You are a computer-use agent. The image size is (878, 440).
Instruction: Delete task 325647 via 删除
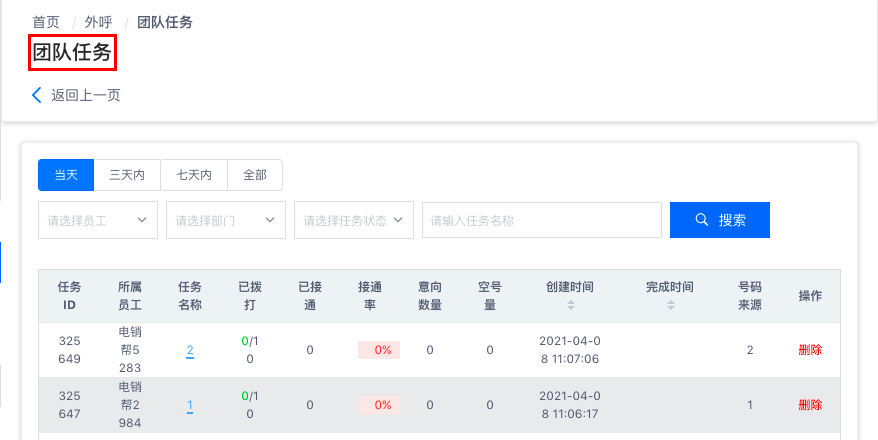(x=810, y=405)
